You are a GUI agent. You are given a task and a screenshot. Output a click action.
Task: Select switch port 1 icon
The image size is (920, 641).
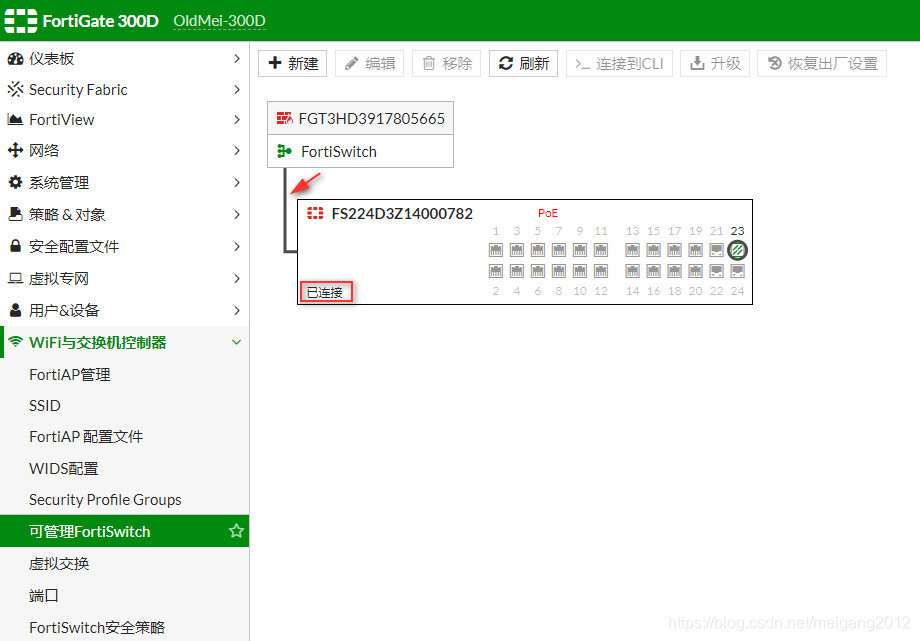(496, 250)
